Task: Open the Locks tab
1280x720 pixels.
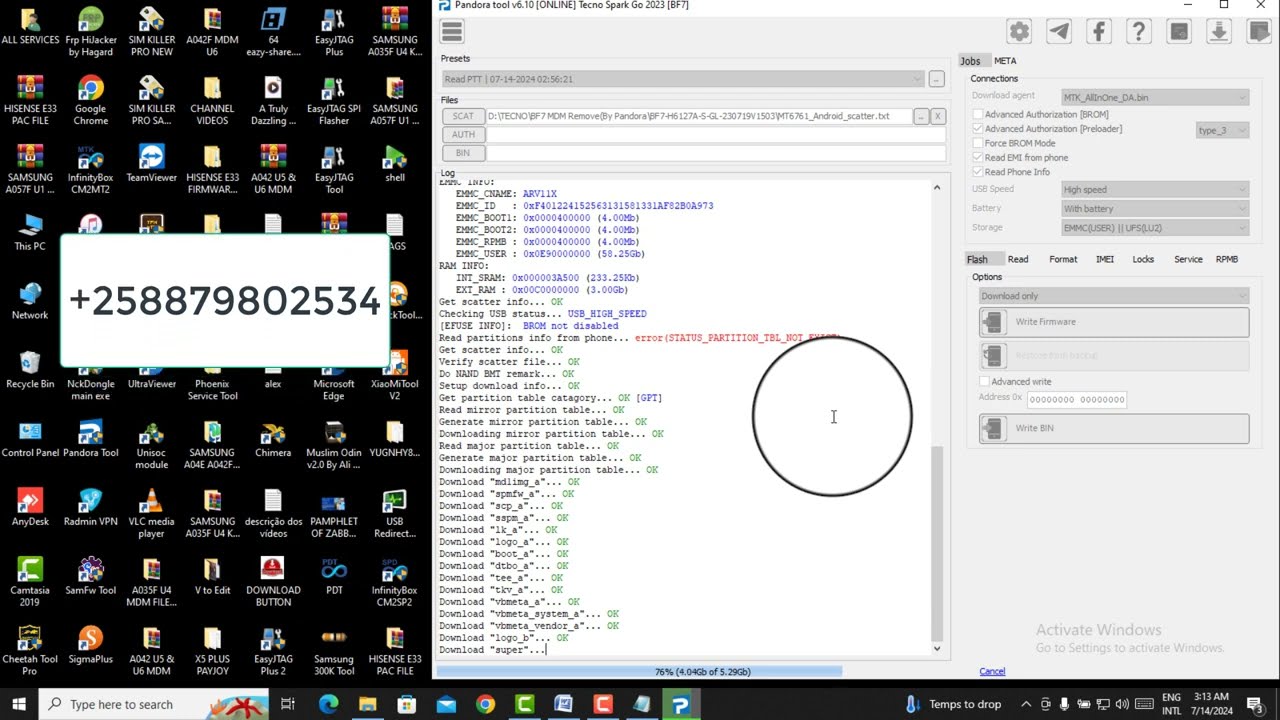Action: point(1143,259)
